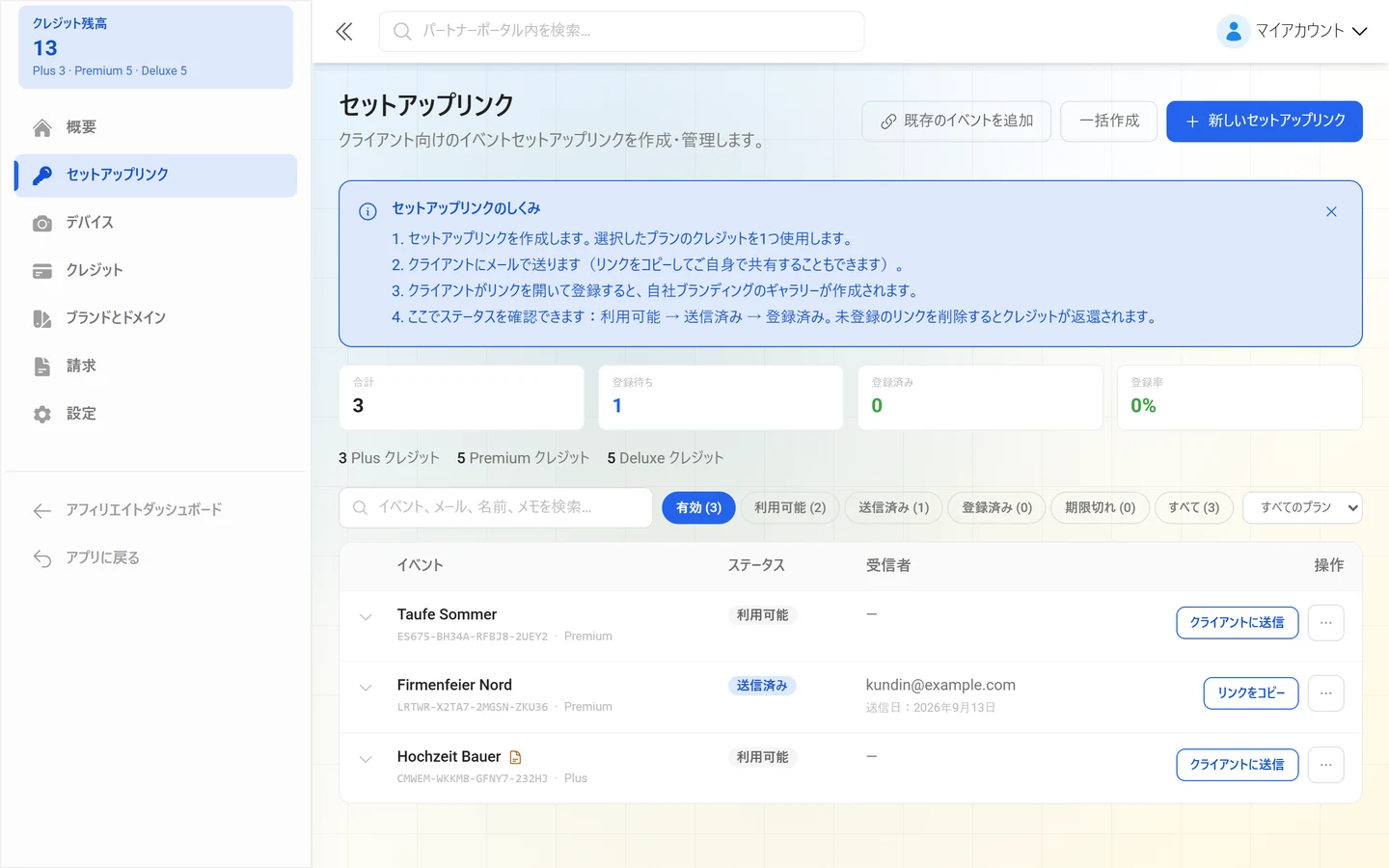Click the brand palette icon for ブランドとドメイン
This screenshot has width=1389, height=868.
[42, 318]
